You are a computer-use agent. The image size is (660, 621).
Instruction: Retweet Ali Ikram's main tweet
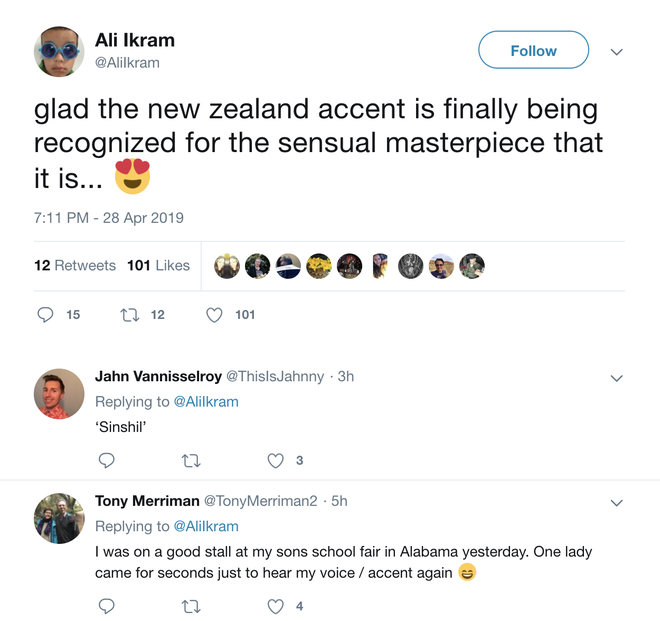click(x=130, y=315)
